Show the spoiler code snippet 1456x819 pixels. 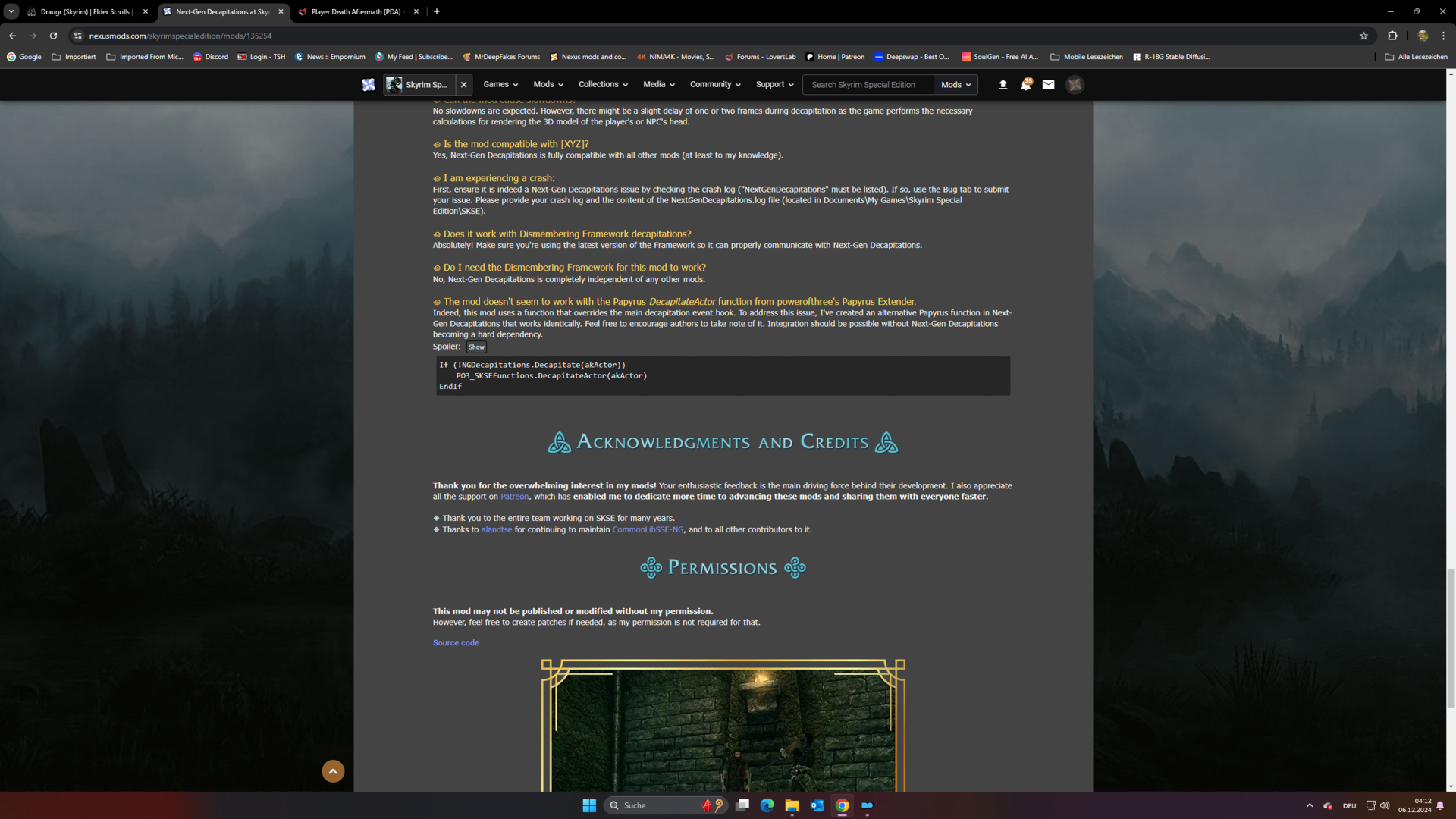pos(475,347)
